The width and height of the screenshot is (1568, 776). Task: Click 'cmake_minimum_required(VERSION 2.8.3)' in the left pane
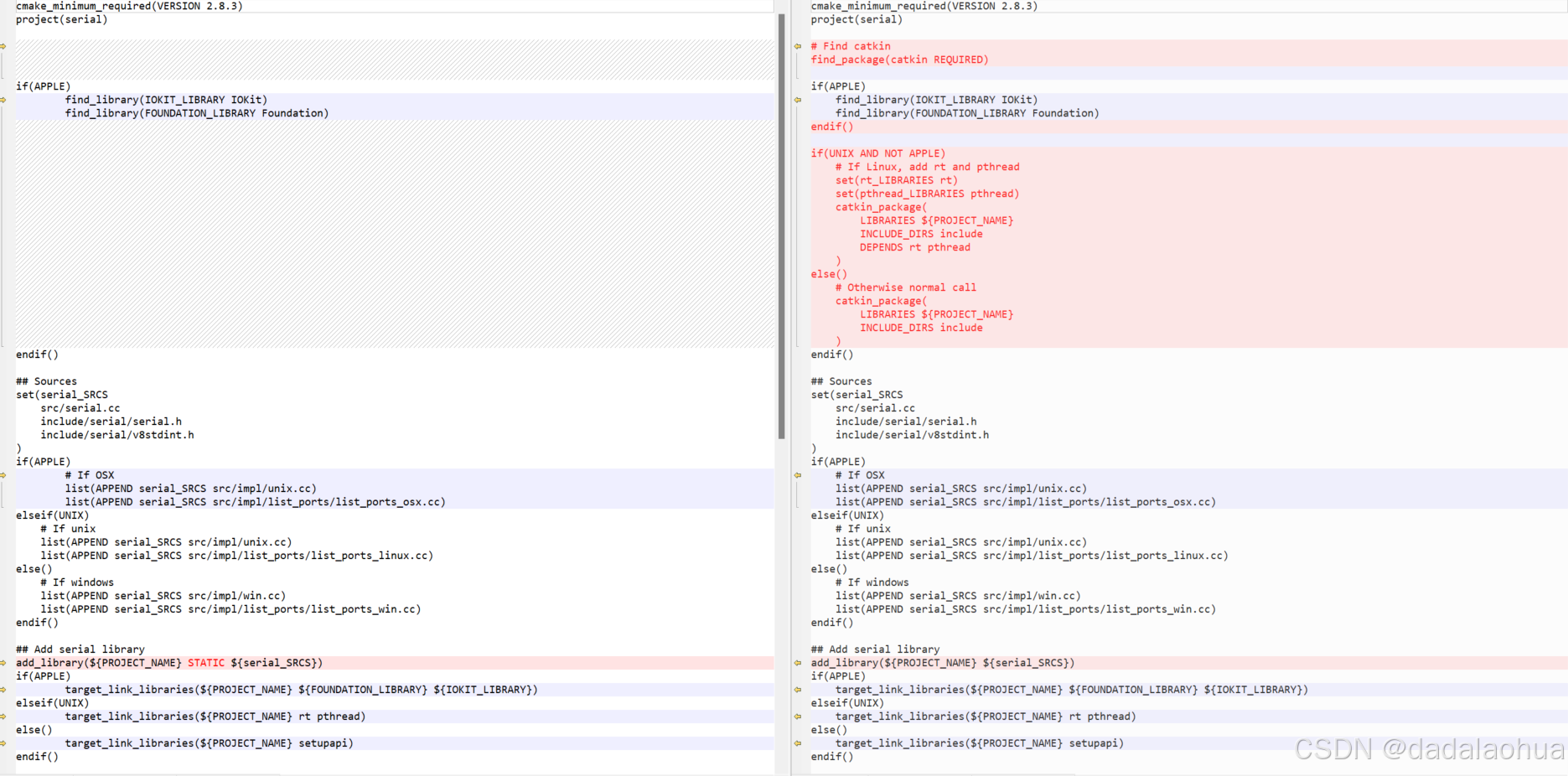click(x=129, y=6)
